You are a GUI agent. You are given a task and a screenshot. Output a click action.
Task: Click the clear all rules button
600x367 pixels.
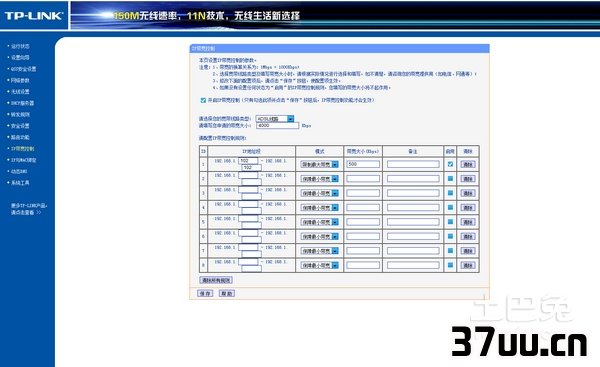click(216, 280)
